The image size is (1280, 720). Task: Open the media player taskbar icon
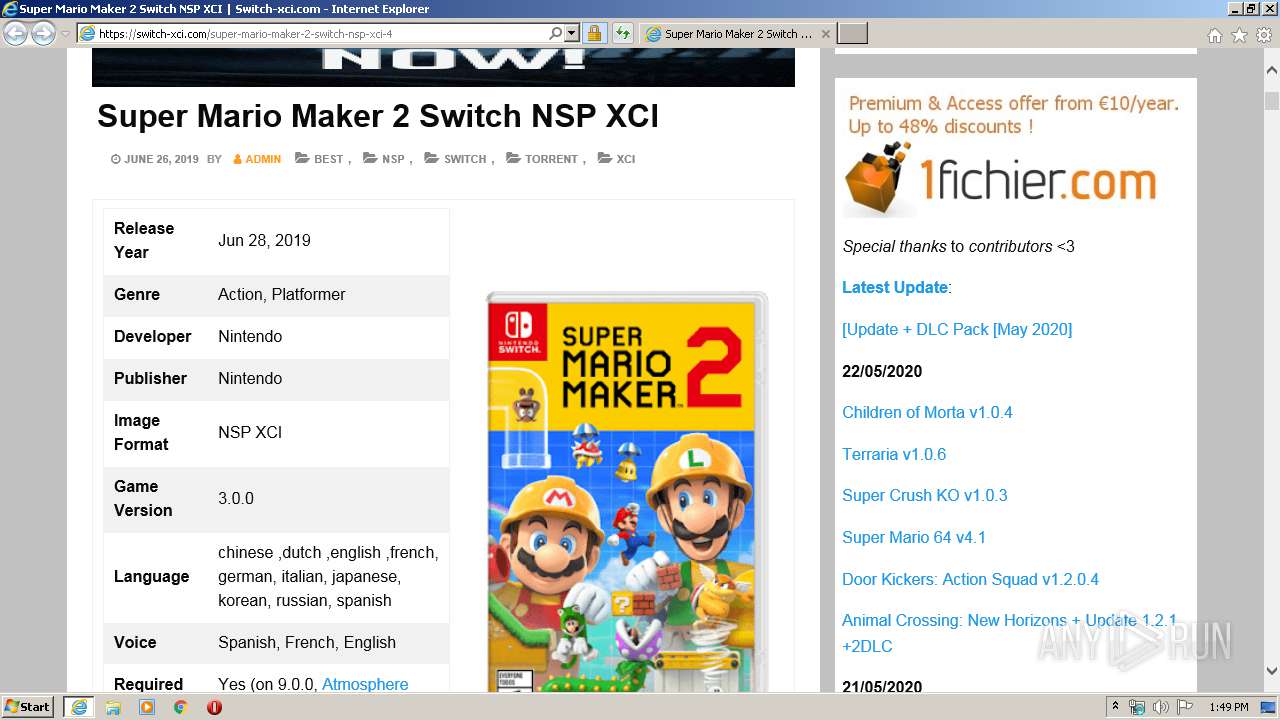pyautogui.click(x=147, y=707)
